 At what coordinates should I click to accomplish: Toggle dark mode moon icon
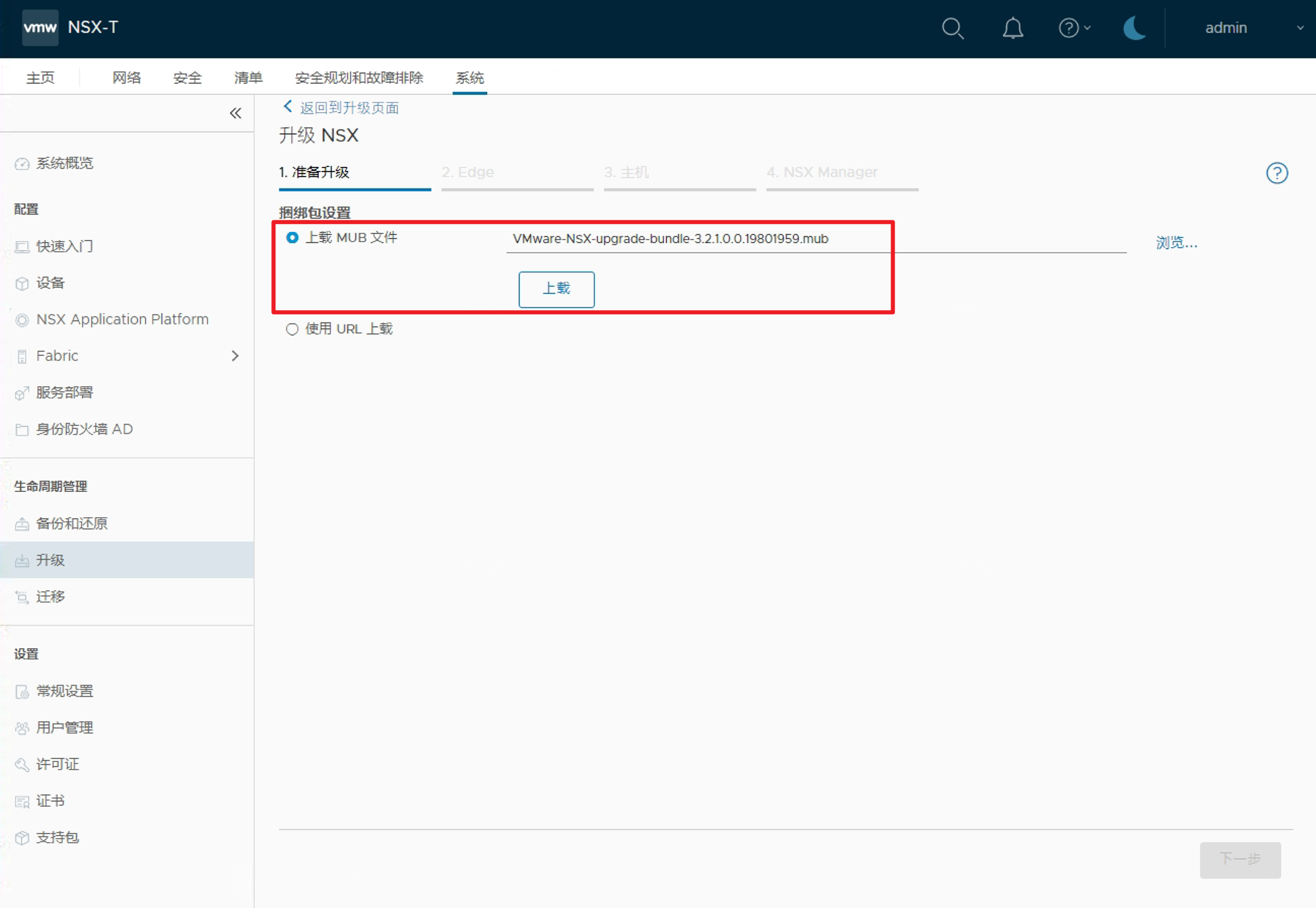[1134, 28]
